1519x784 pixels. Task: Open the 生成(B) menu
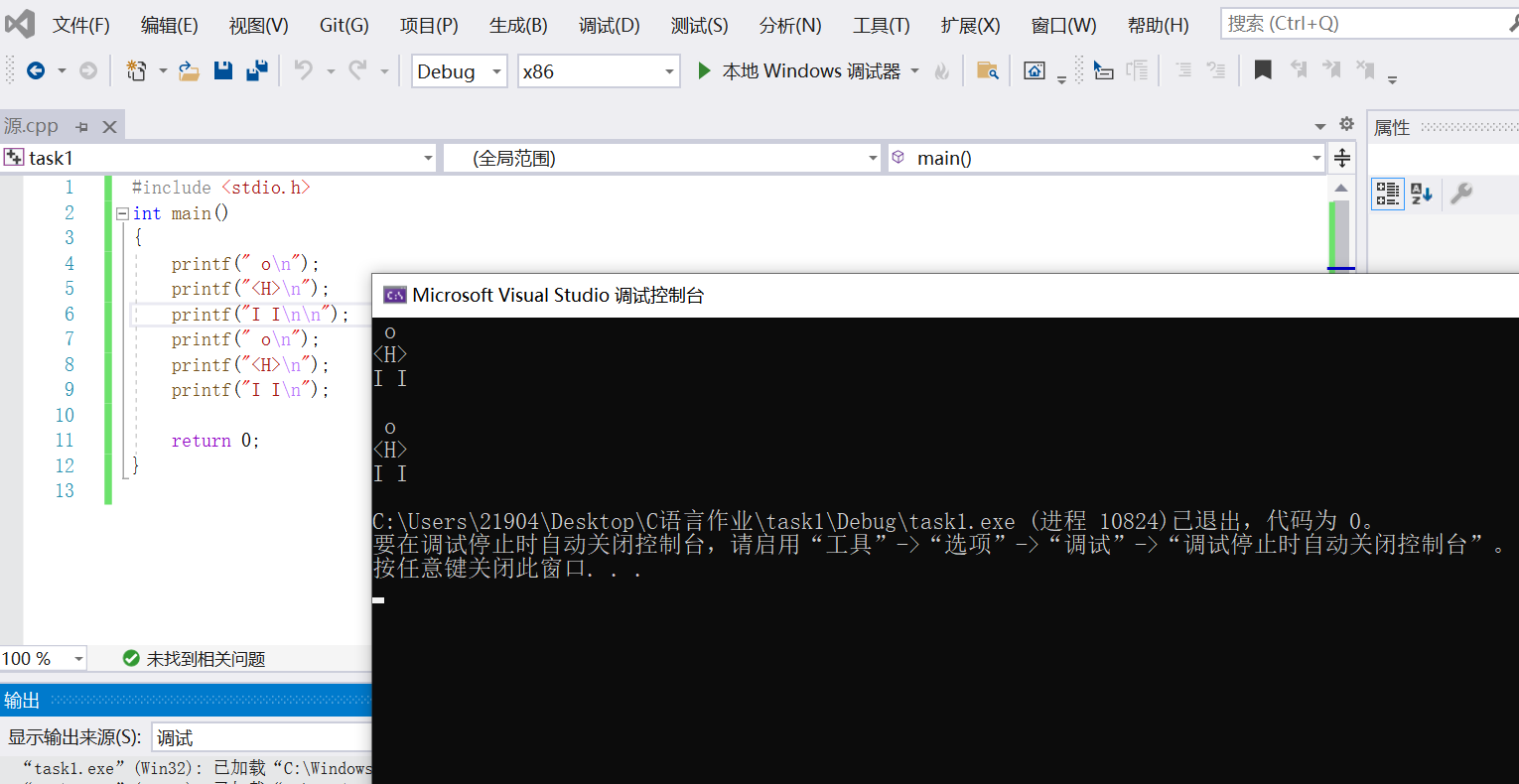pos(518,25)
